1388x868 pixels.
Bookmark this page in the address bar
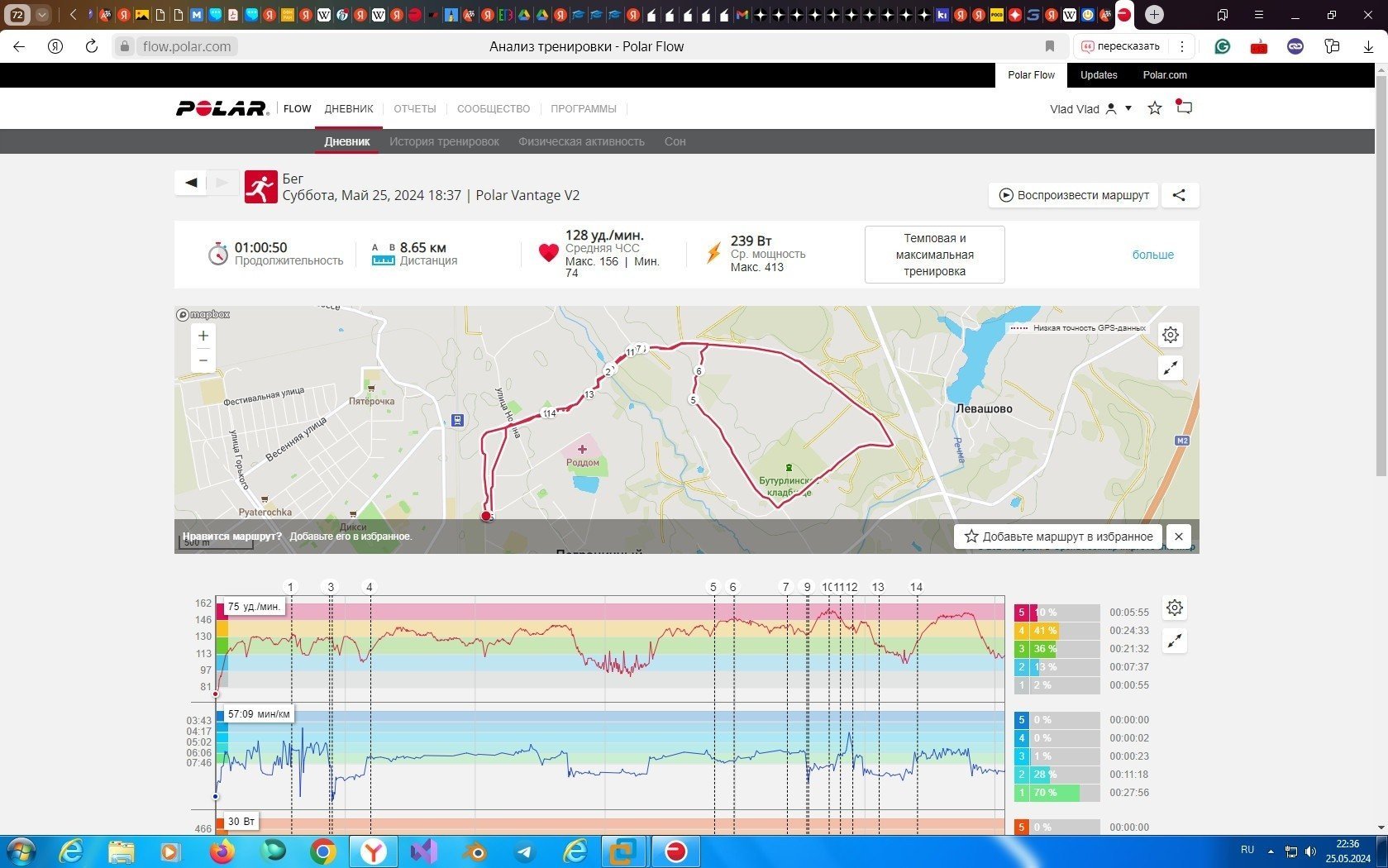[1050, 46]
